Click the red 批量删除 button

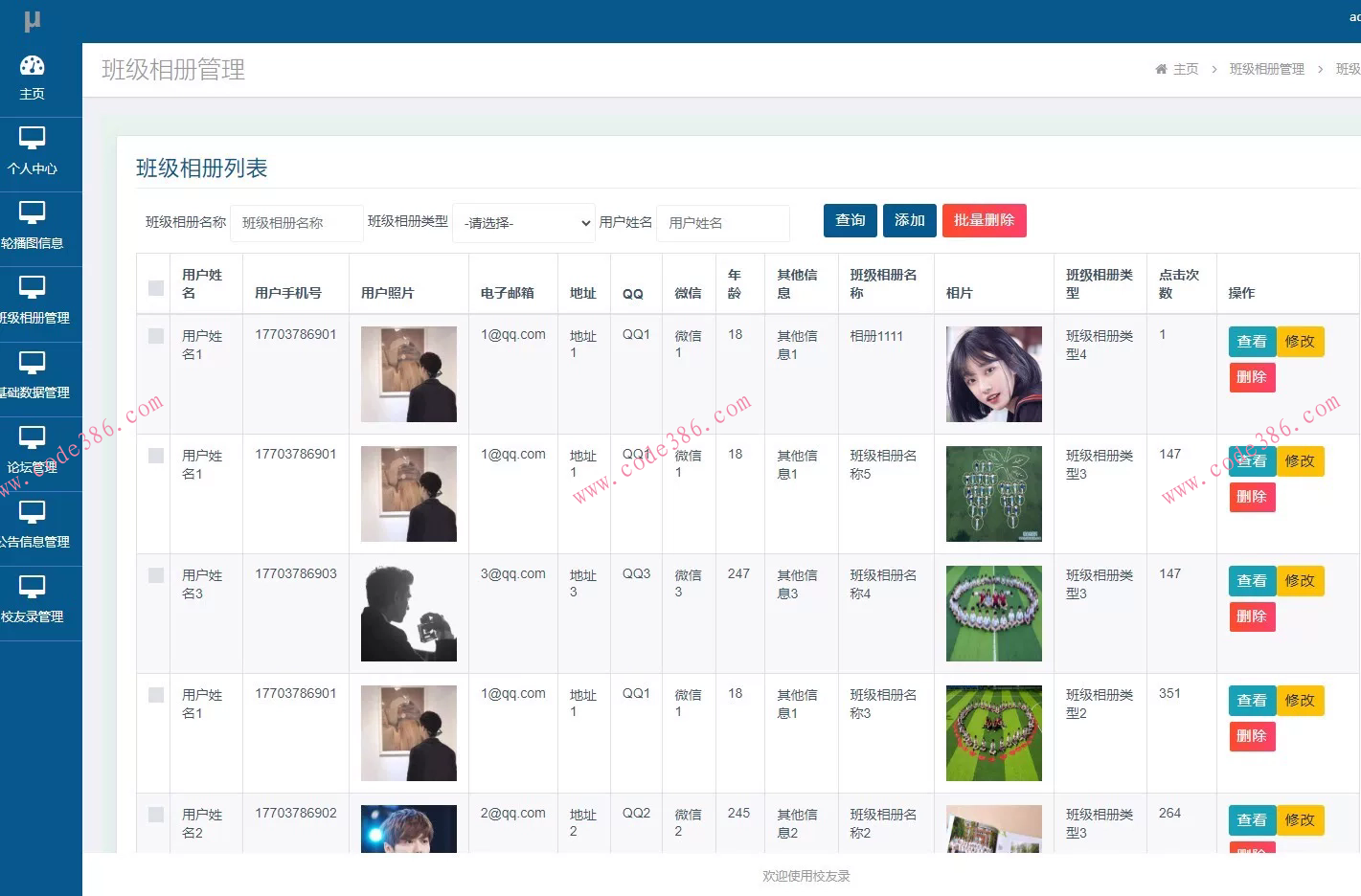pos(984,220)
